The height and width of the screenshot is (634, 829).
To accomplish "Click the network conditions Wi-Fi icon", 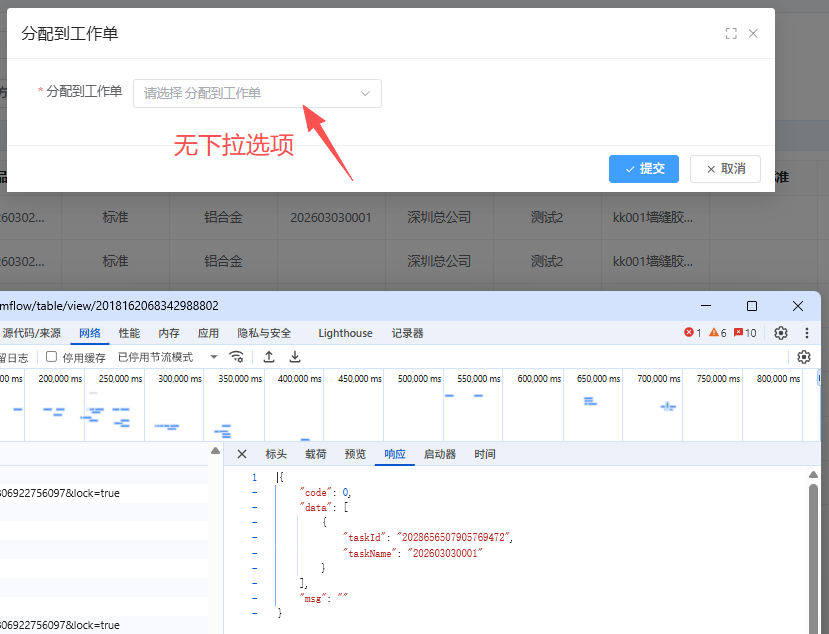I will coord(237,357).
